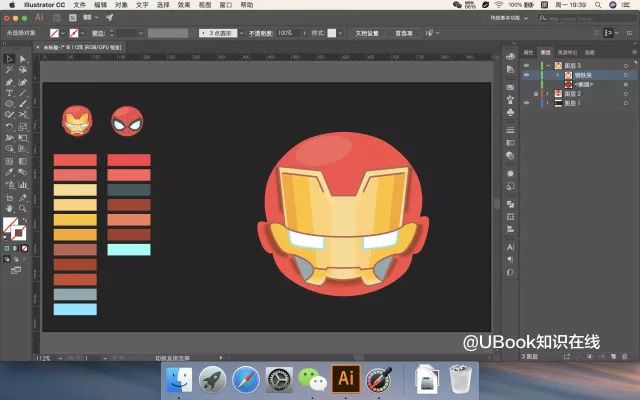640x400 pixels.
Task: Select the Free Transform tool
Action: [23, 138]
